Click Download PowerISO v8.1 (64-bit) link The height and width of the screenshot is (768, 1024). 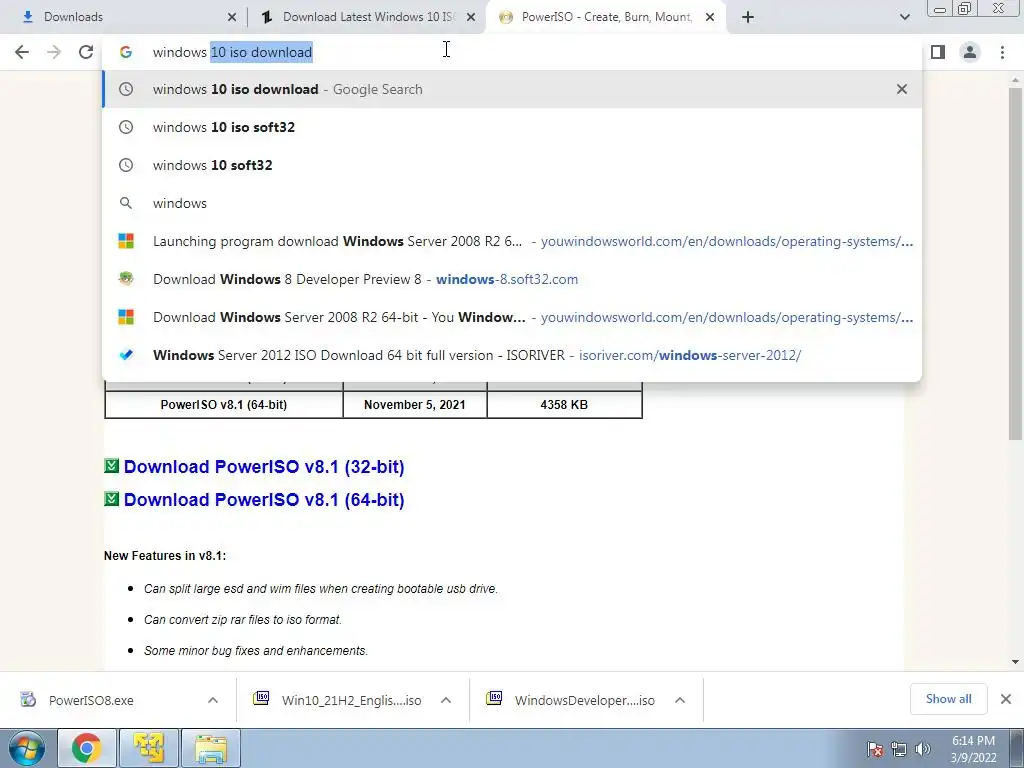(264, 500)
